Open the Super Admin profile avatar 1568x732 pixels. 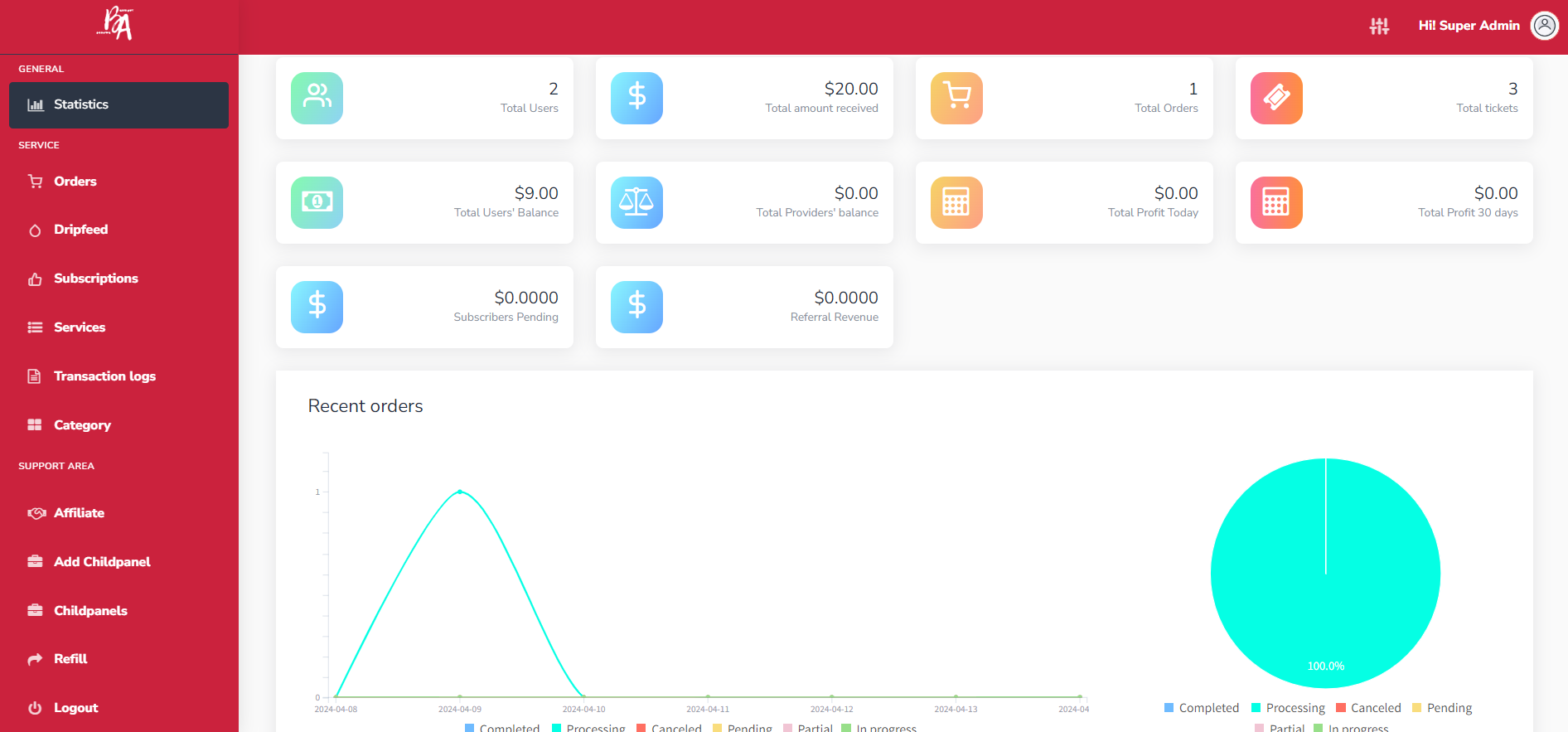(x=1544, y=26)
